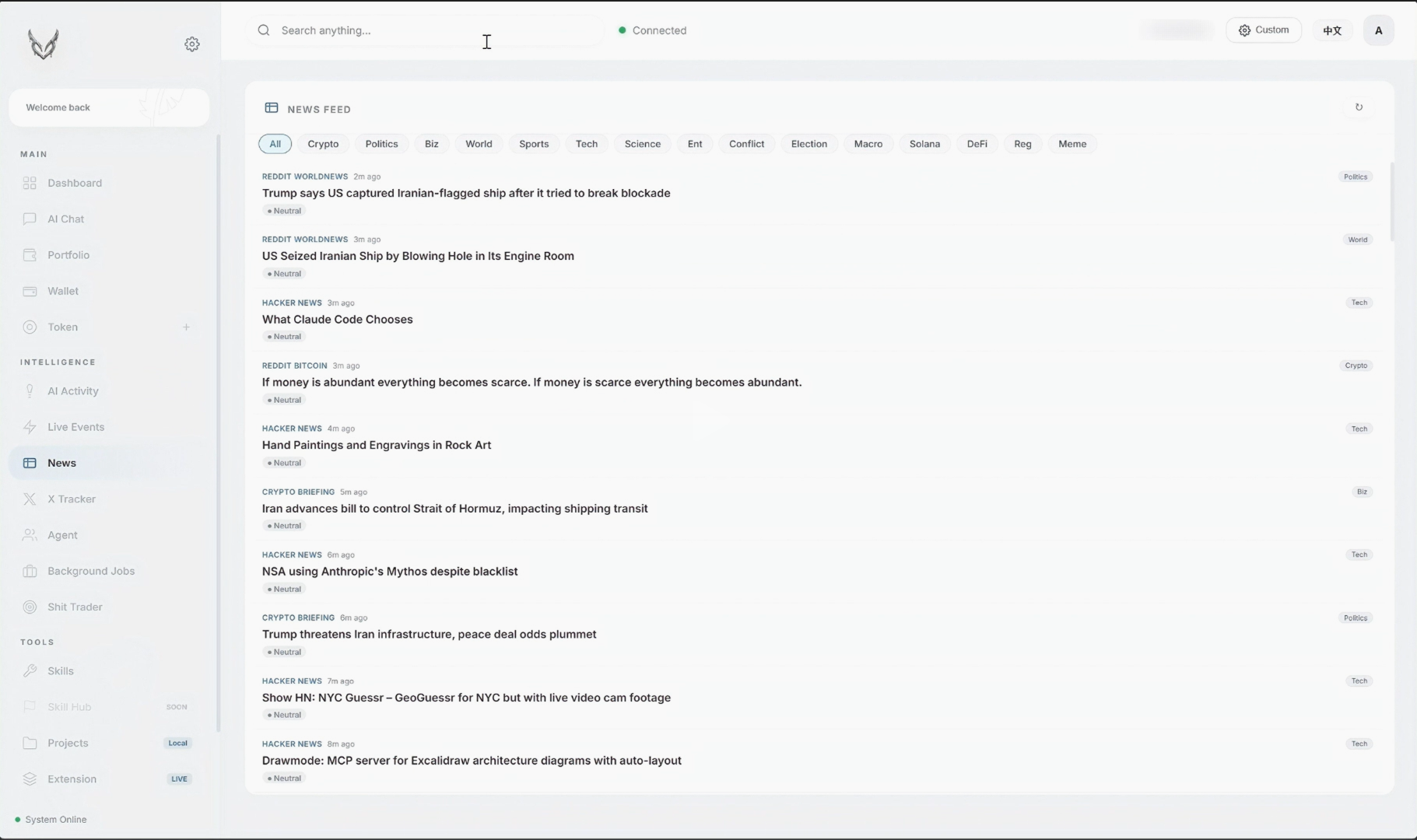Click the Live Events lightning icon
Screen dimensions: 1417x840
point(30,427)
